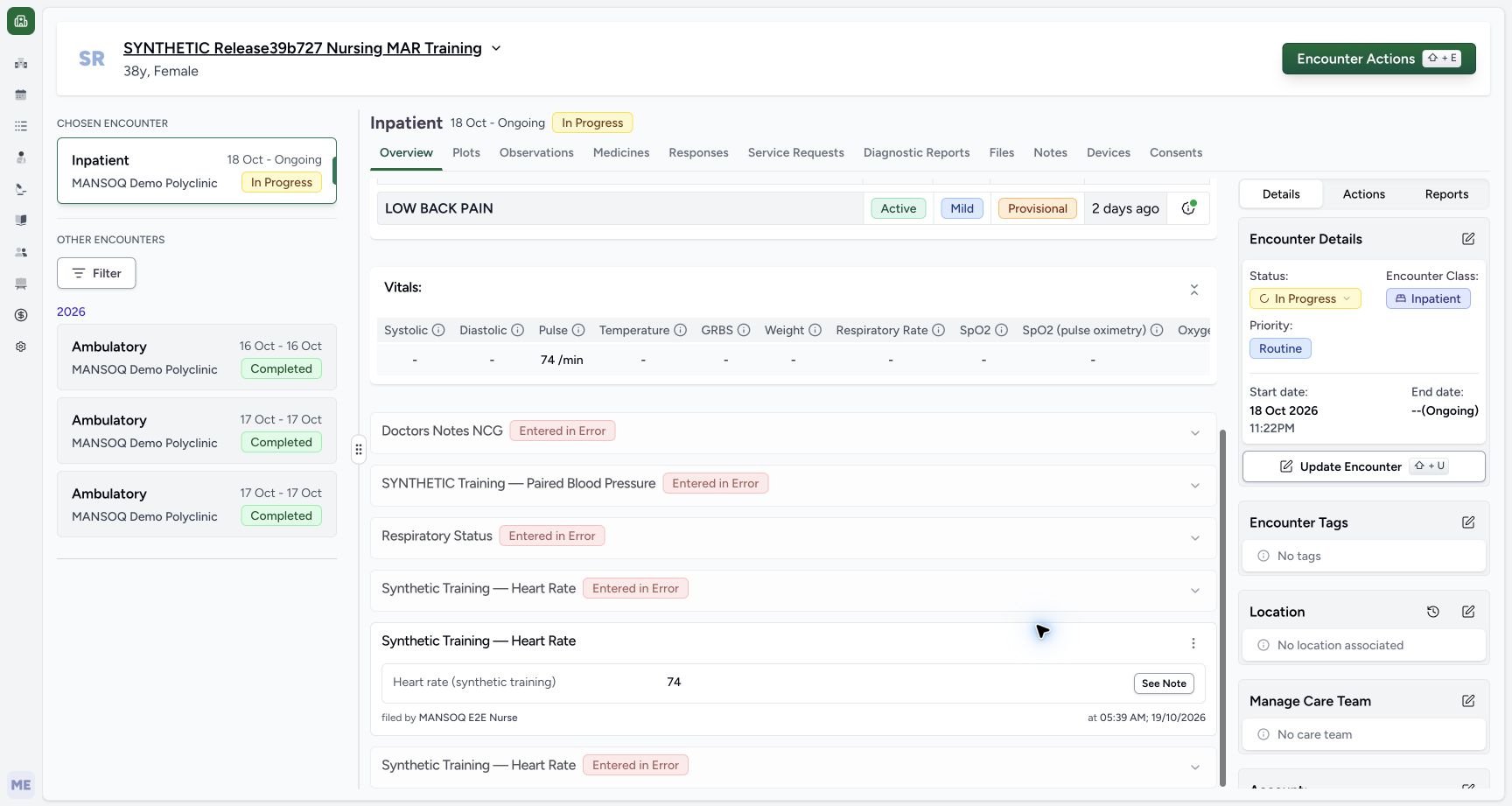Open Location history clock icon
Viewport: 1512px width, 806px height.
1433,612
